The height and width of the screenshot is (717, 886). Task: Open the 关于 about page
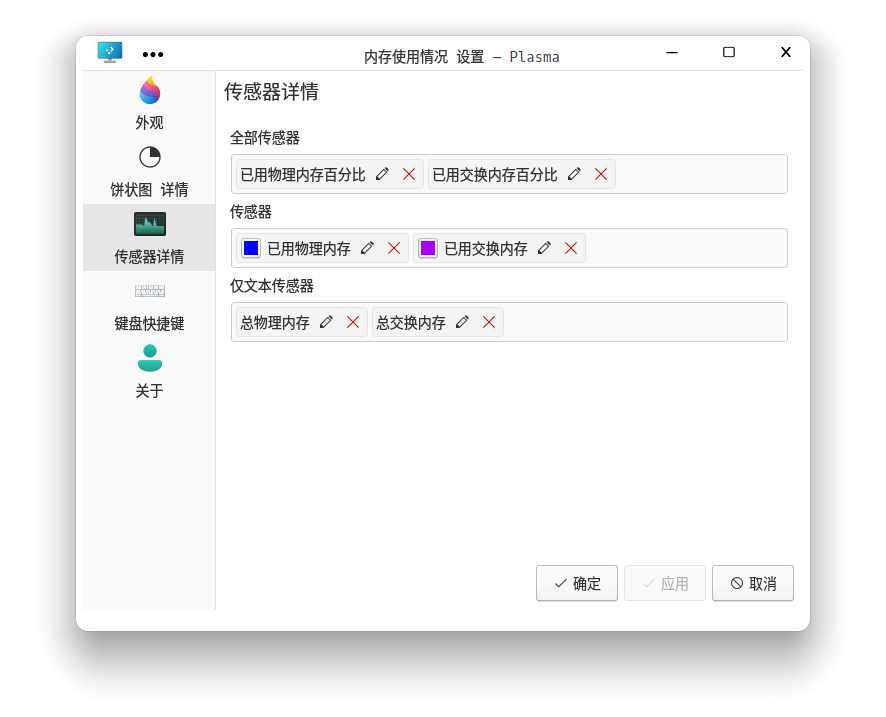149,372
